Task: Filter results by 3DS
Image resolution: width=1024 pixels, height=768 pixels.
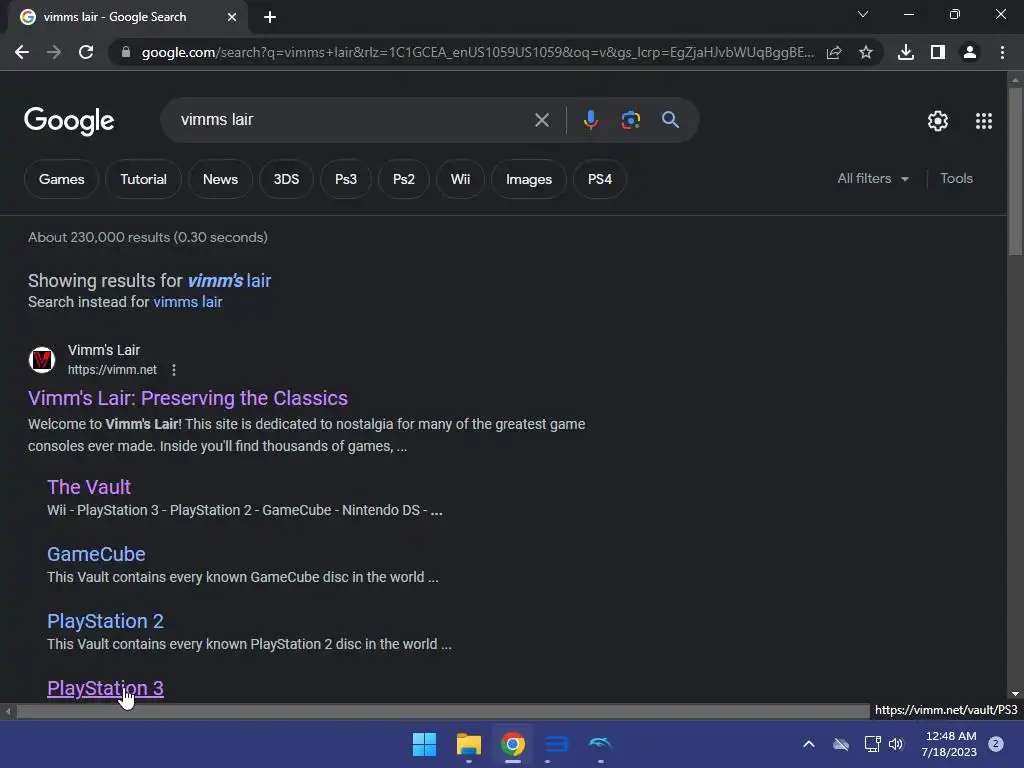Action: pyautogui.click(x=286, y=180)
